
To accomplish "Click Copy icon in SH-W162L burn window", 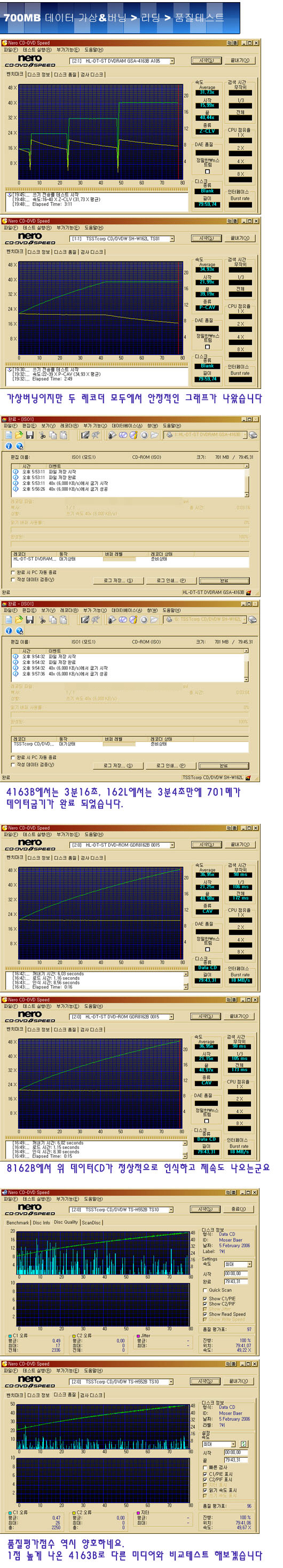I will (53, 619).
